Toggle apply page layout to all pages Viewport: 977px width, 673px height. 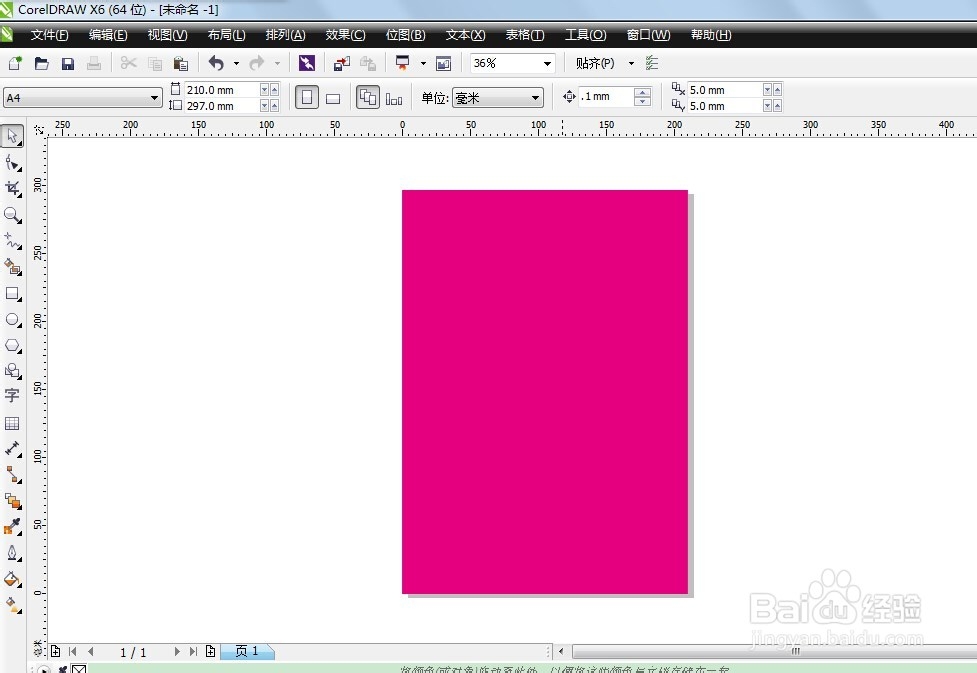pos(368,97)
